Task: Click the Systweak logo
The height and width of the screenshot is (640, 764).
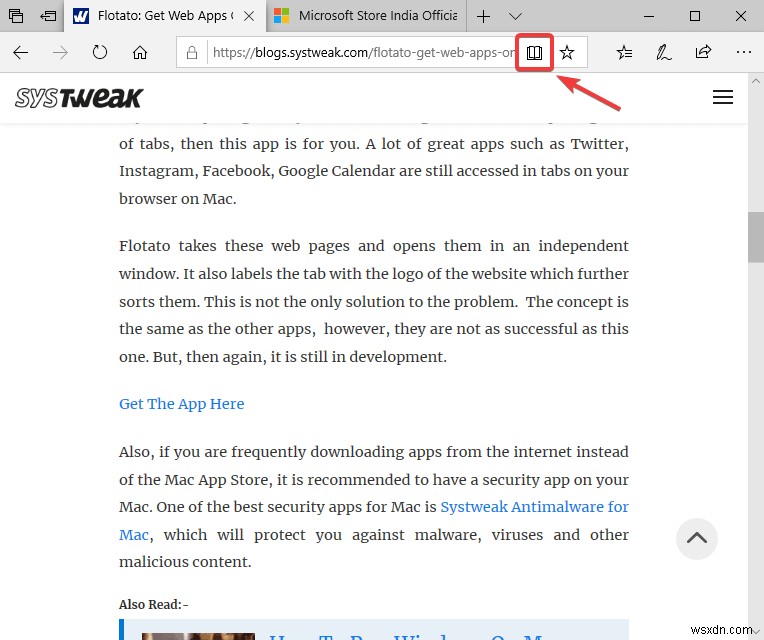Action: 79,98
